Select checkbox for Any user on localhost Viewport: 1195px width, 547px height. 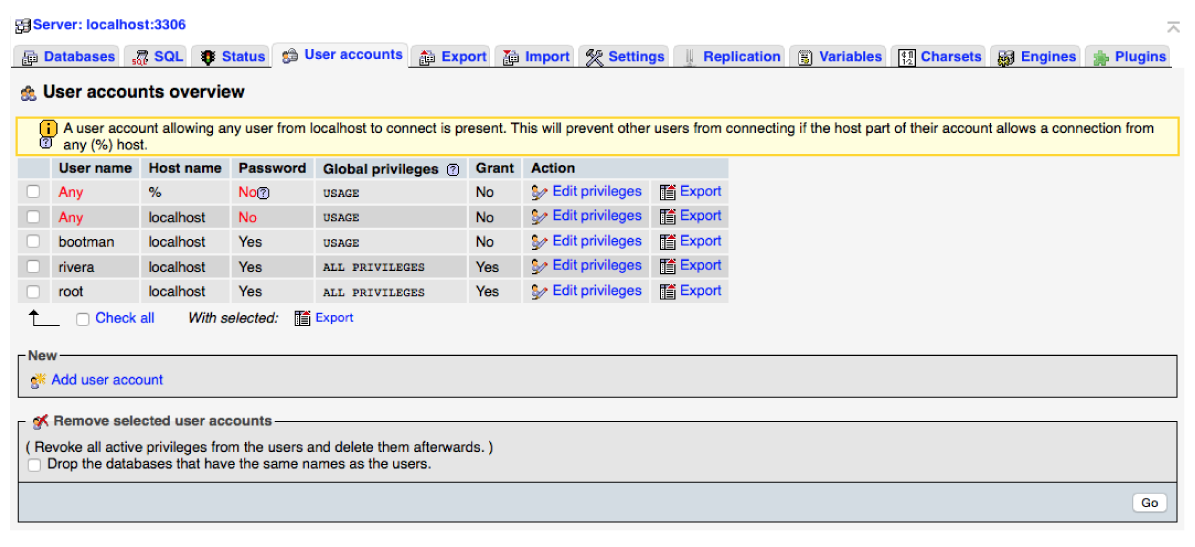point(33,216)
